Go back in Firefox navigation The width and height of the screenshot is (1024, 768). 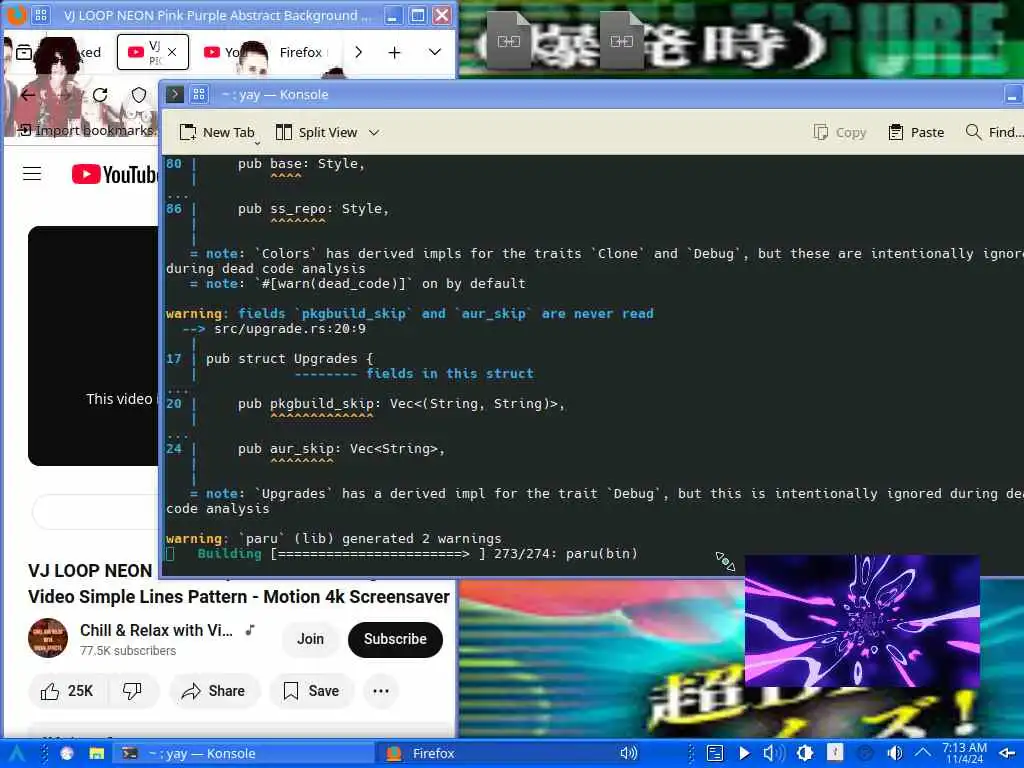(27, 95)
